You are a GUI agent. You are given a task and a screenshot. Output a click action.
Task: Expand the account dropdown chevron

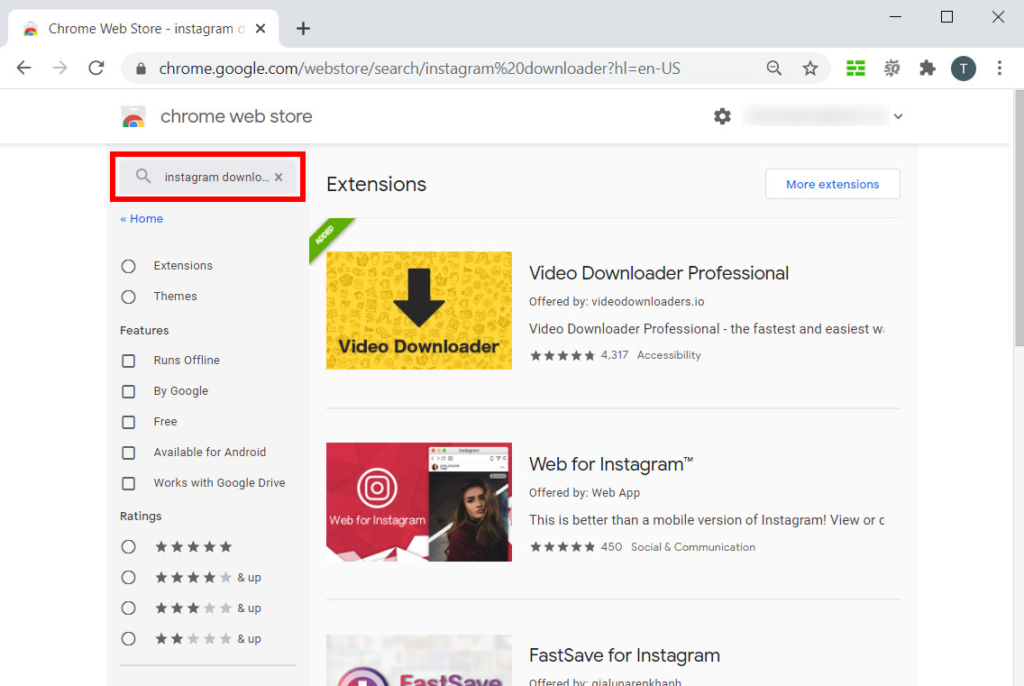tap(898, 116)
